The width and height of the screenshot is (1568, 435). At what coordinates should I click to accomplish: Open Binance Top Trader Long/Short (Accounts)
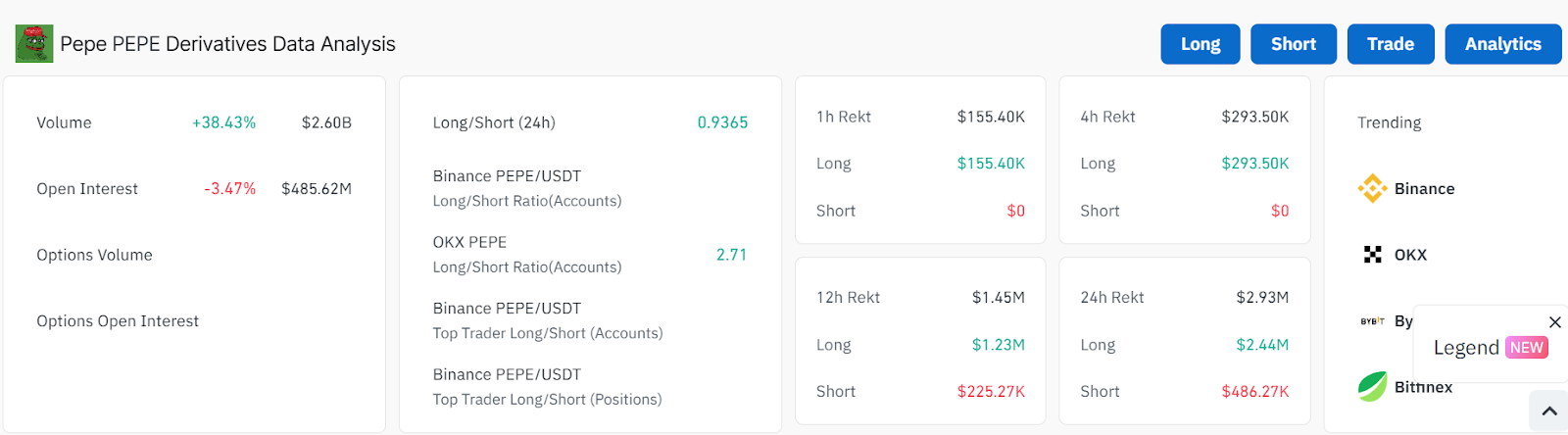(590, 320)
